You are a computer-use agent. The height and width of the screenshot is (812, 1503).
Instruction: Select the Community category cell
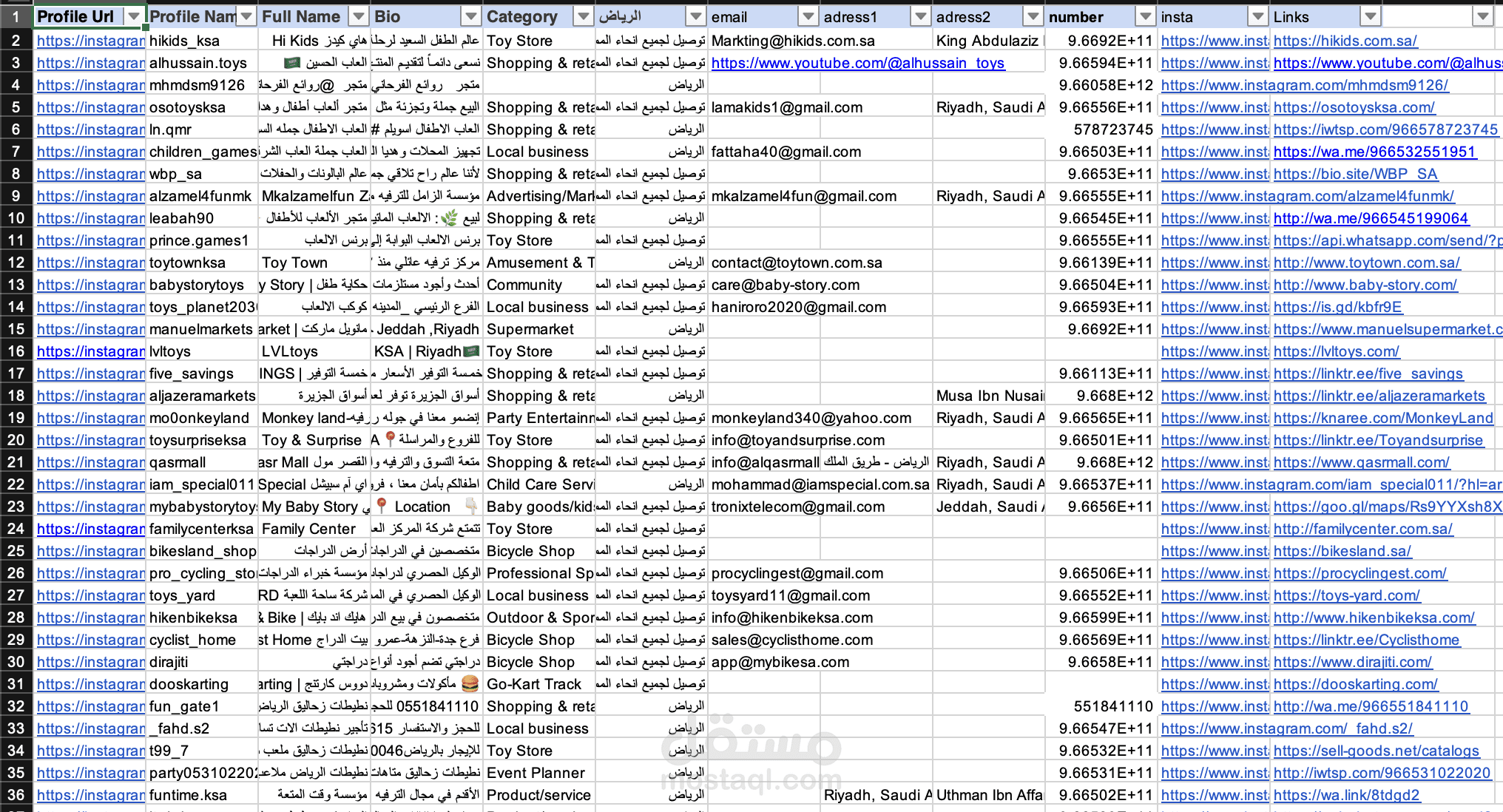pos(539,285)
